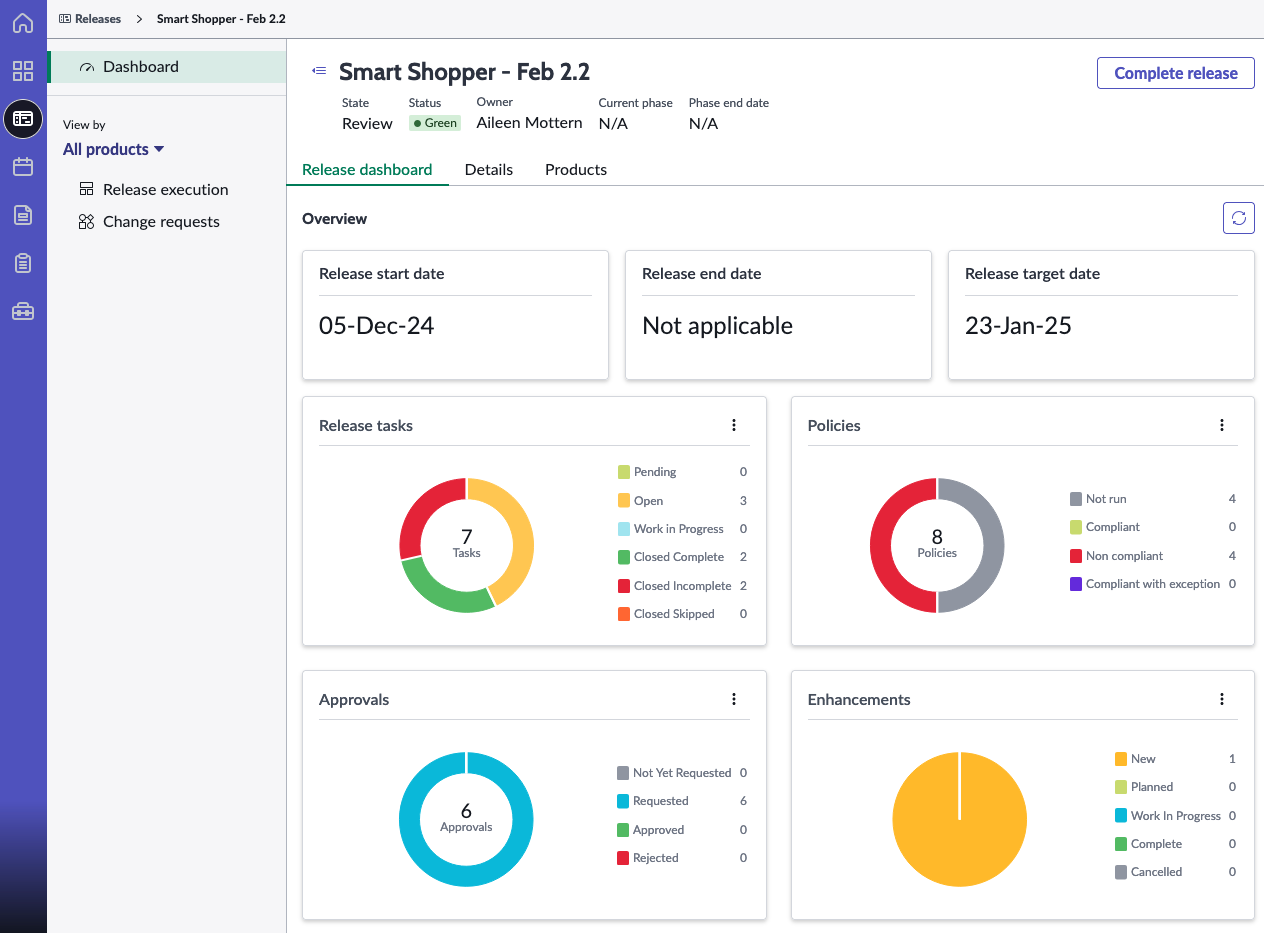Click the Release execution icon
The height and width of the screenshot is (933, 1264).
pyautogui.click(x=86, y=189)
